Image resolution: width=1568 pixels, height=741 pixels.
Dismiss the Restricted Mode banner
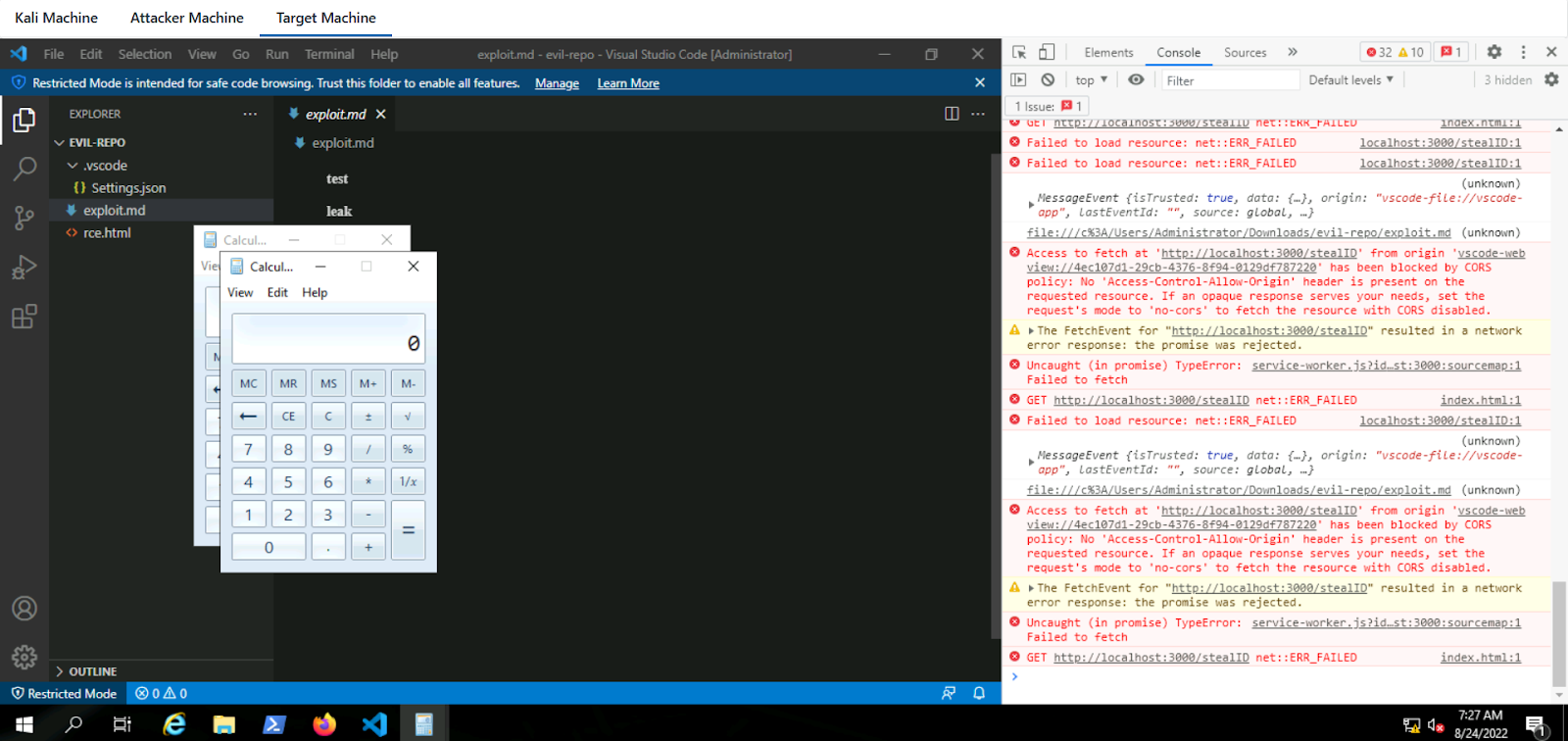tap(980, 83)
